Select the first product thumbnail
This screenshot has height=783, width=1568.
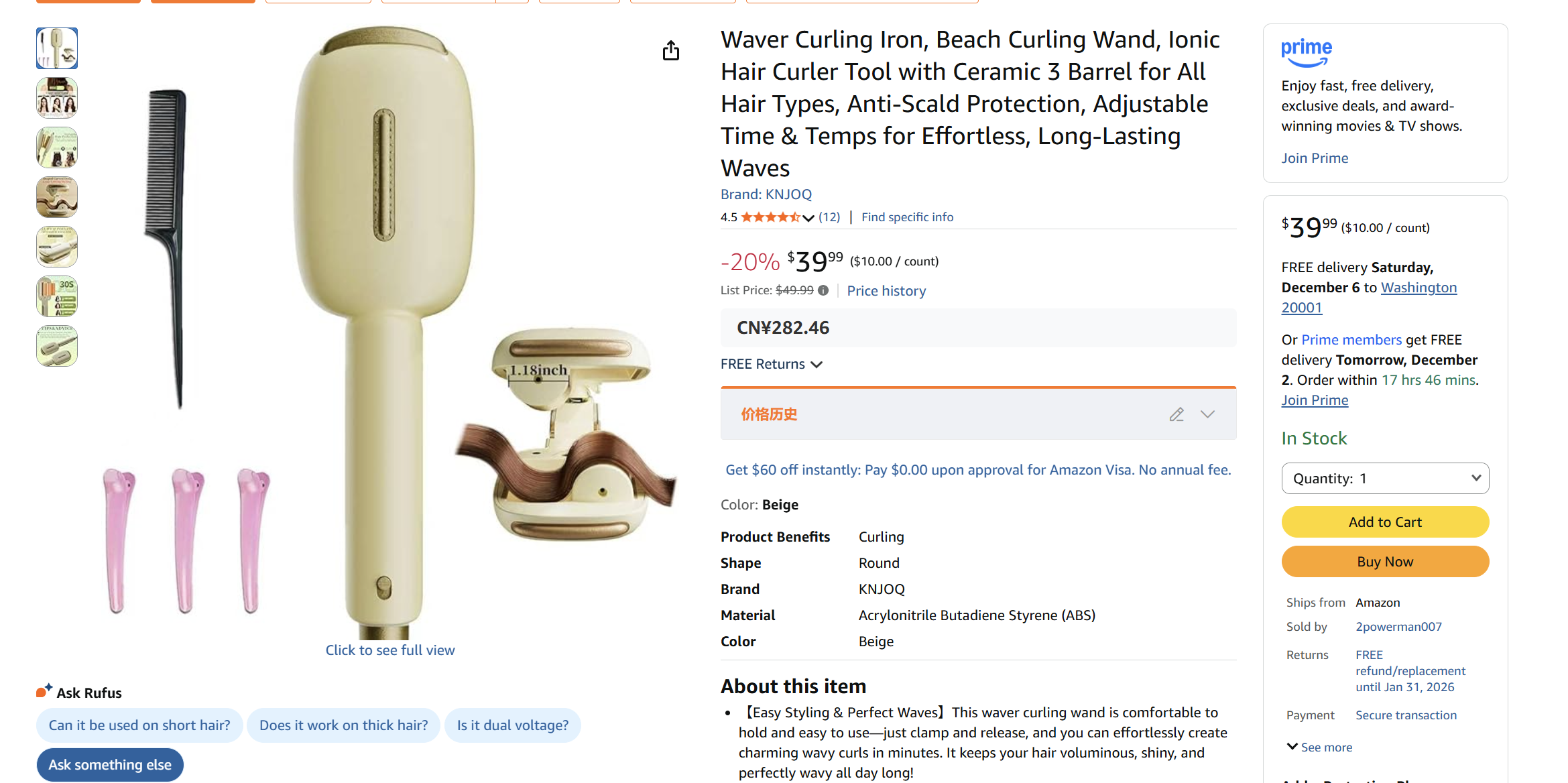click(57, 48)
